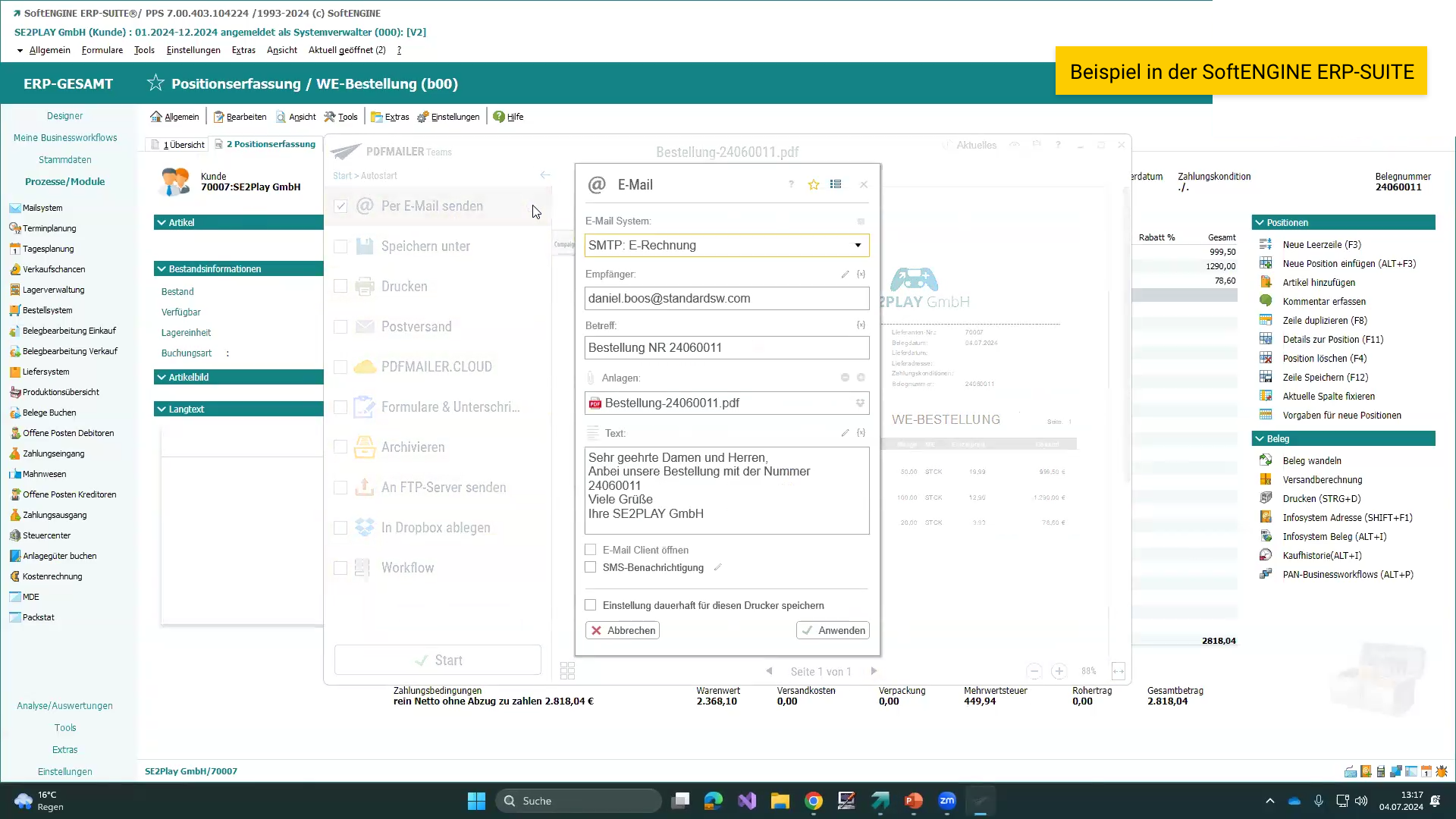Image resolution: width=1456 pixels, height=819 pixels.
Task: Click Neue Leerzeile (F3) icon
Action: tap(1266, 244)
